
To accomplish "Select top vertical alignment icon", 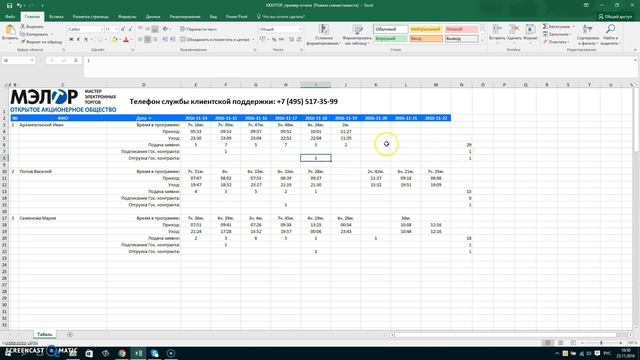I will coord(140,29).
